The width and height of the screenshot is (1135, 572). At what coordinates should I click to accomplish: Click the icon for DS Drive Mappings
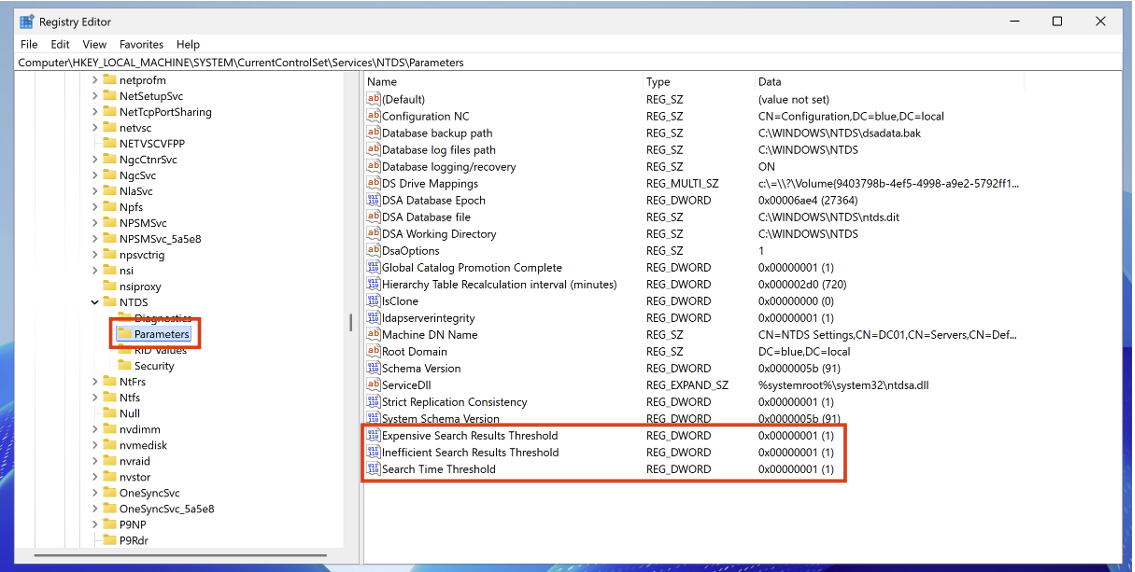pos(374,184)
